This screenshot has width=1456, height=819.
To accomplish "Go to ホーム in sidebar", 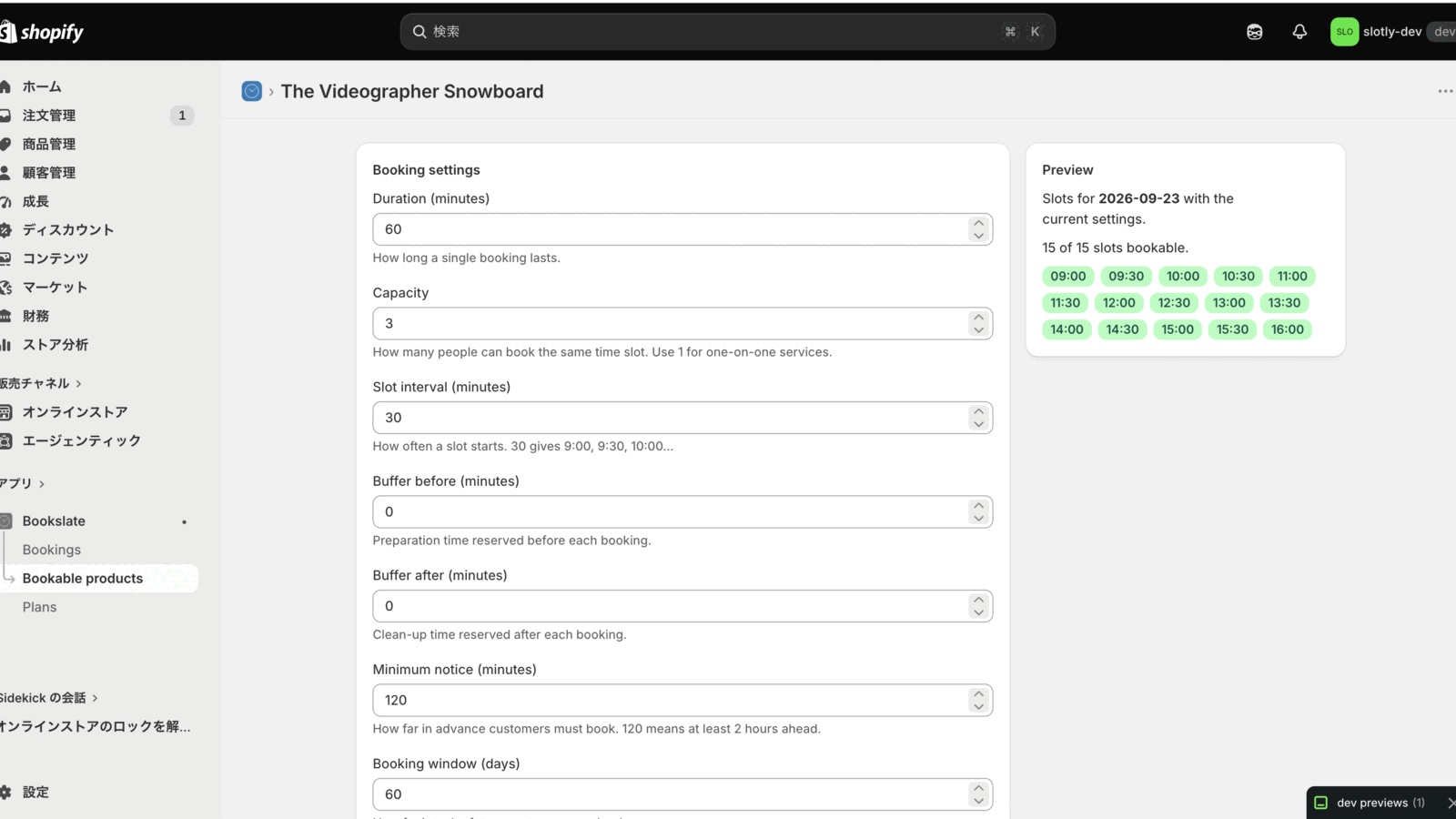I will coord(42,86).
